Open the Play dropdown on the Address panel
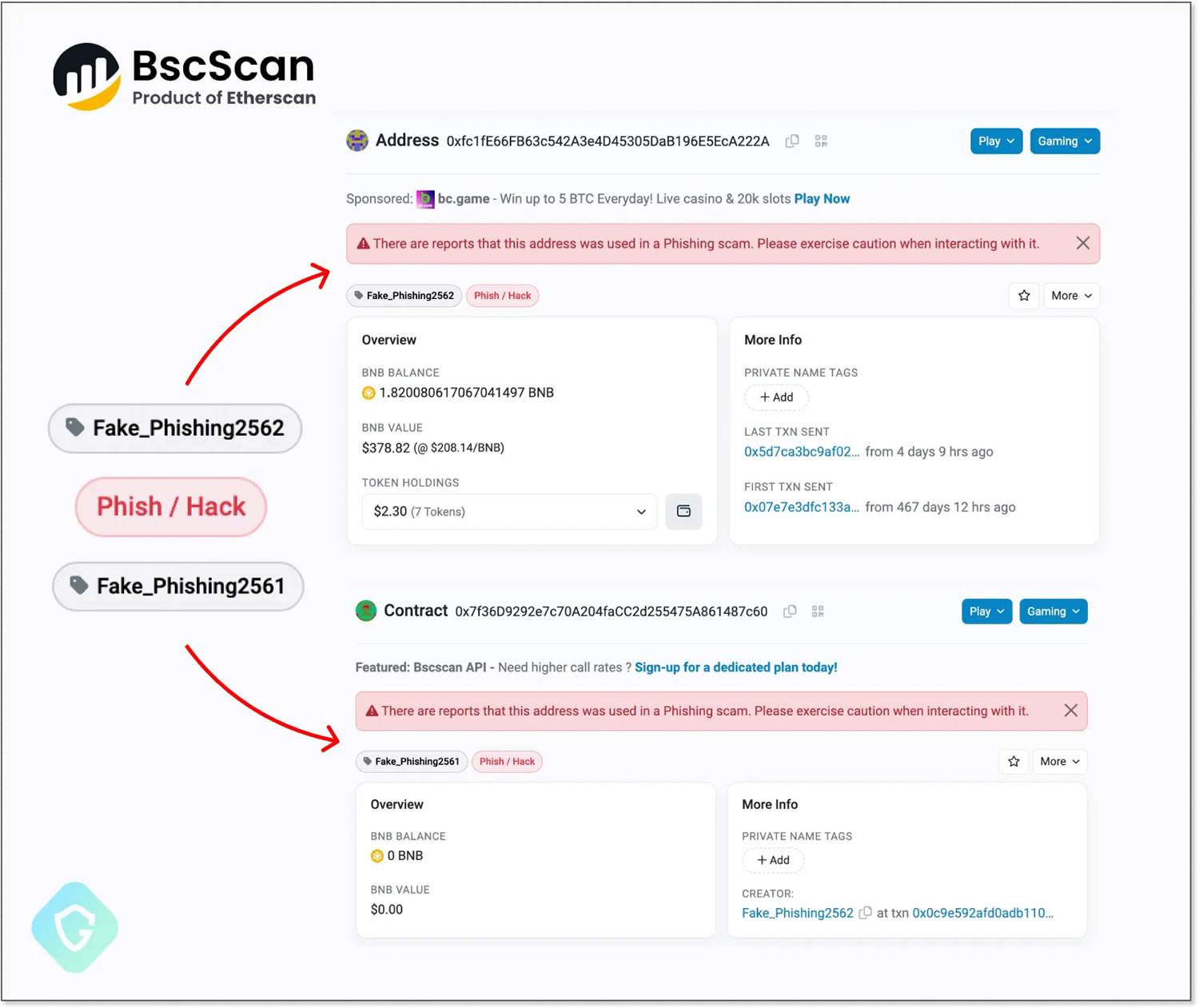Image resolution: width=1199 pixels, height=1008 pixels. pyautogui.click(x=996, y=141)
